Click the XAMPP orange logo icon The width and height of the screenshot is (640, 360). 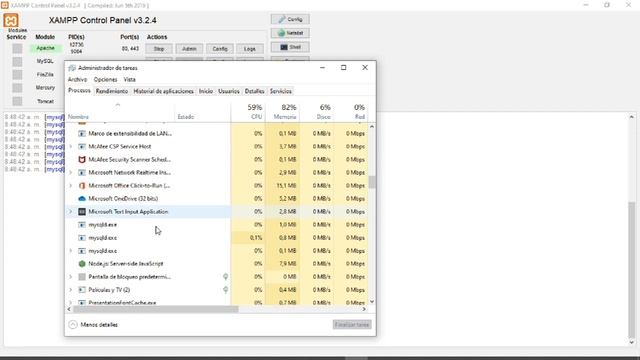(11, 20)
